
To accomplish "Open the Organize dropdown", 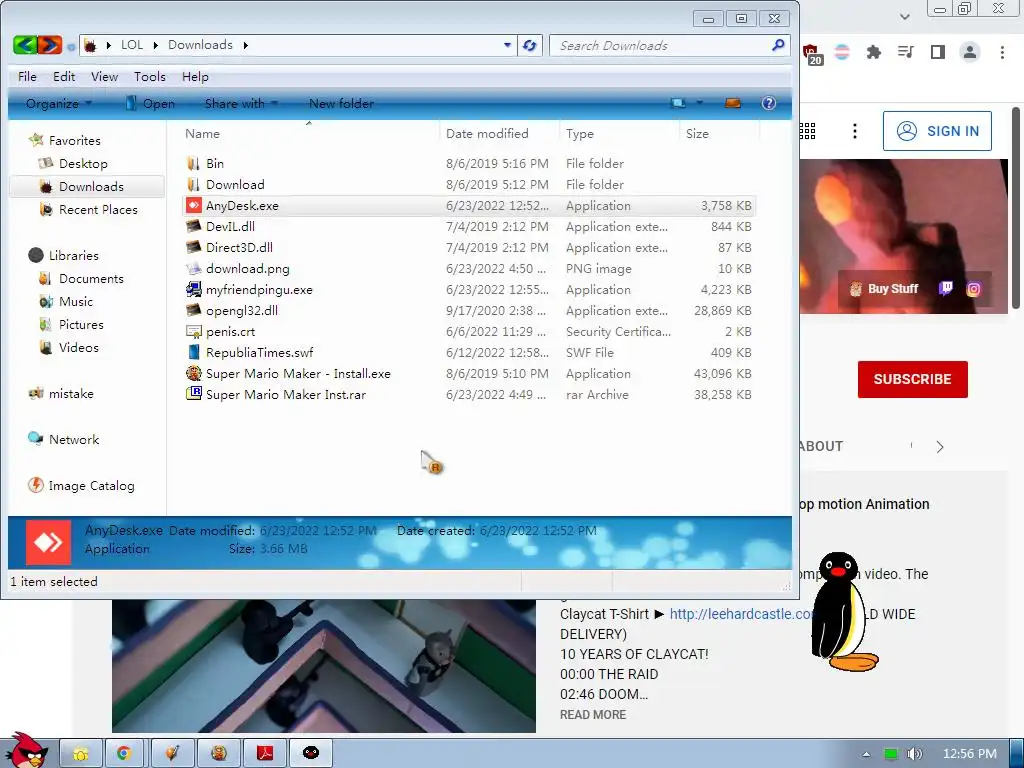I will click(59, 103).
